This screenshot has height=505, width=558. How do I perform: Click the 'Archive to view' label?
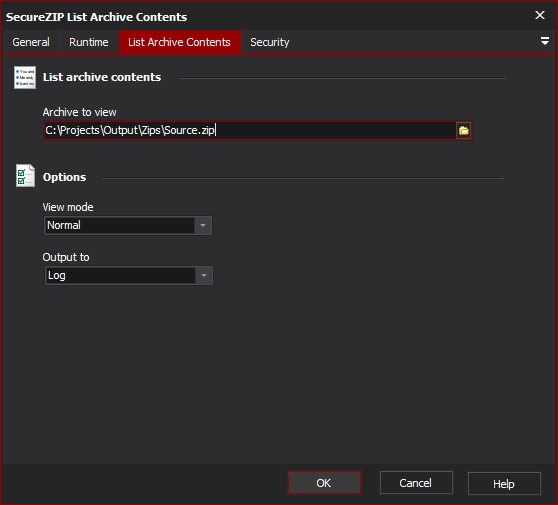pyautogui.click(x=79, y=112)
